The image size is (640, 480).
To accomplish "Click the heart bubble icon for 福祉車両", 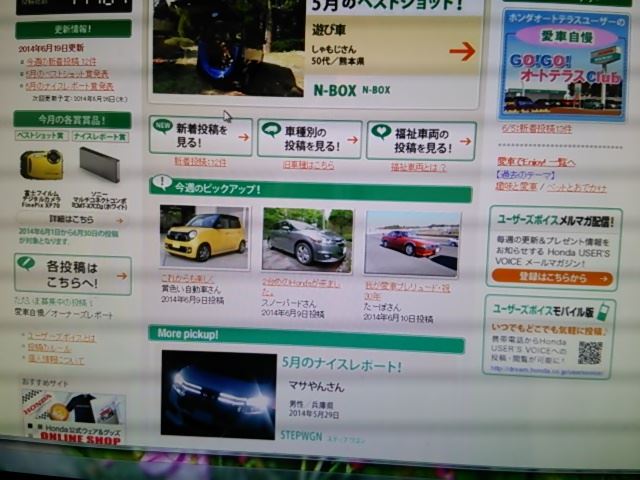I will pos(381,132).
